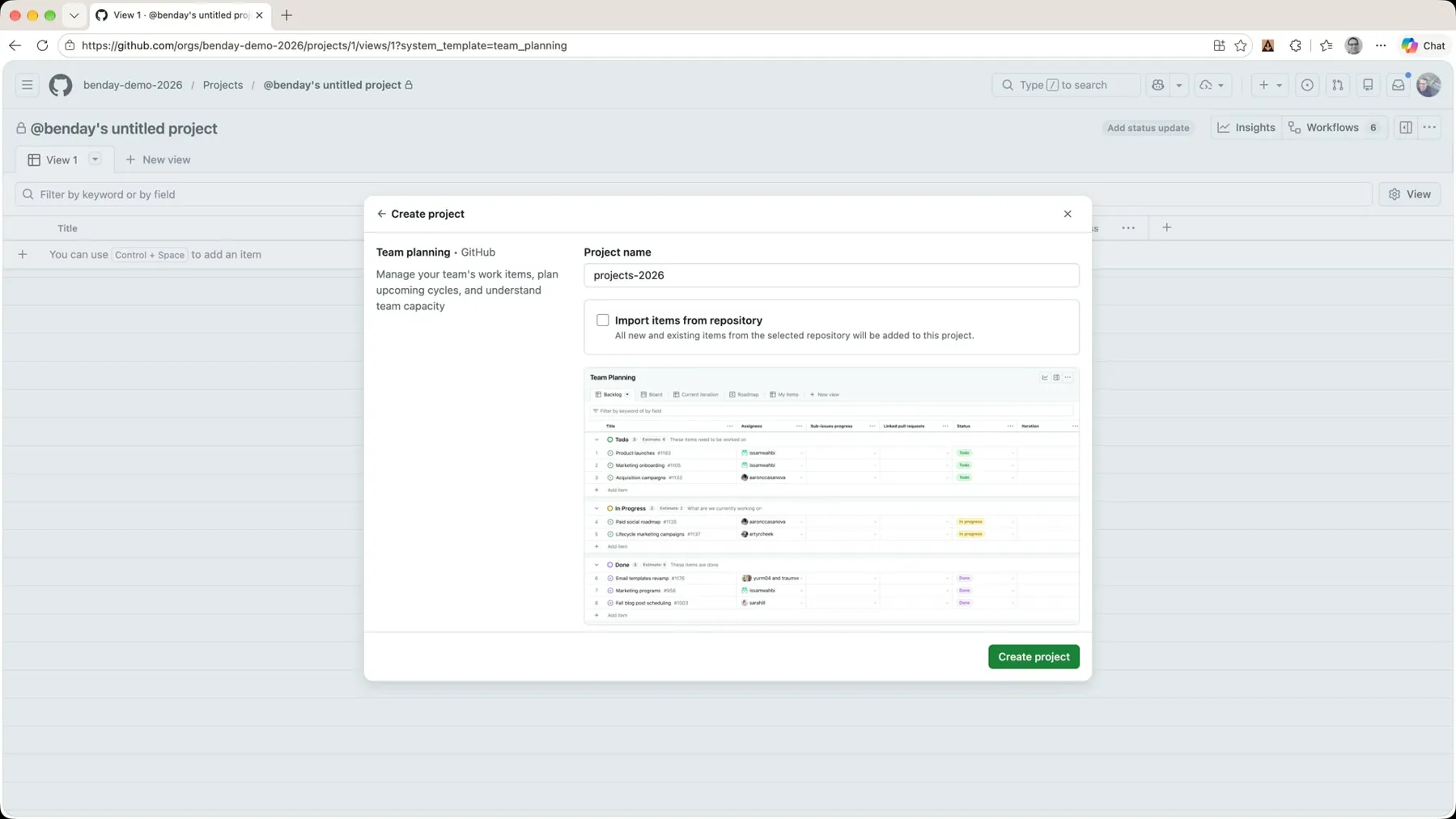Click the Team Planning template preview

[x=831, y=496]
